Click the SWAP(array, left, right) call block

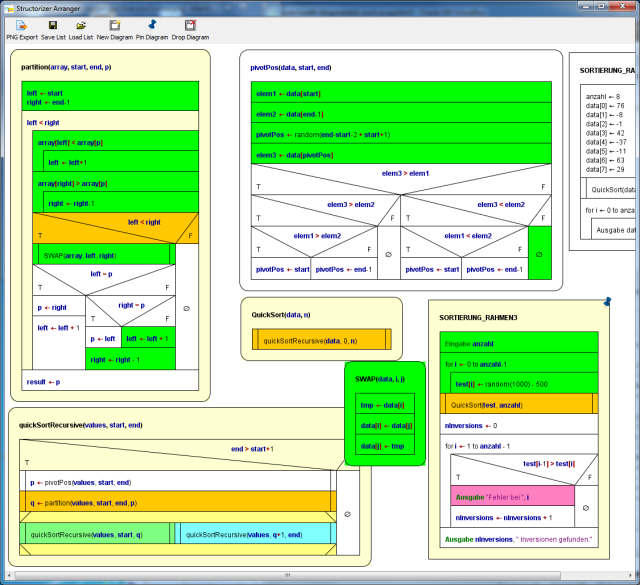coord(104,254)
